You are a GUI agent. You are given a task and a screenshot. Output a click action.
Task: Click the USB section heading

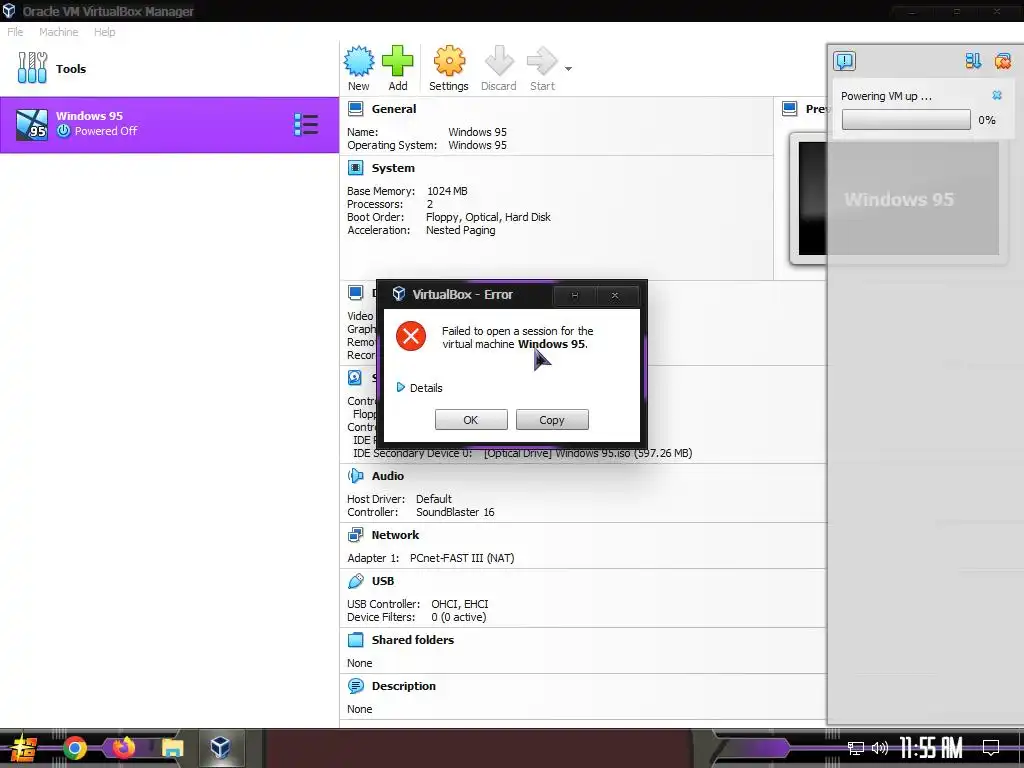383,581
